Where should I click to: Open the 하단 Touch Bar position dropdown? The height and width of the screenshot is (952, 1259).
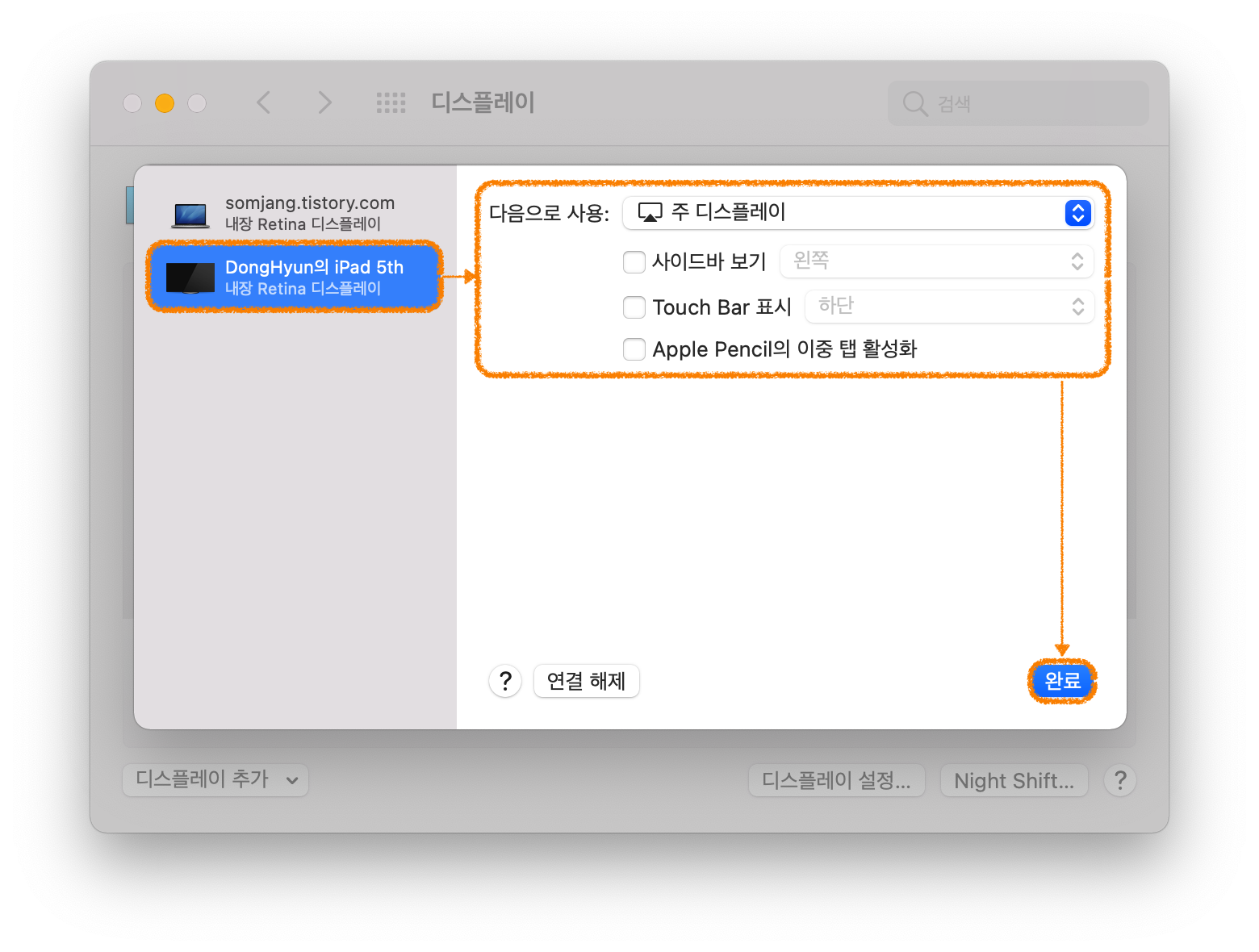[x=950, y=307]
